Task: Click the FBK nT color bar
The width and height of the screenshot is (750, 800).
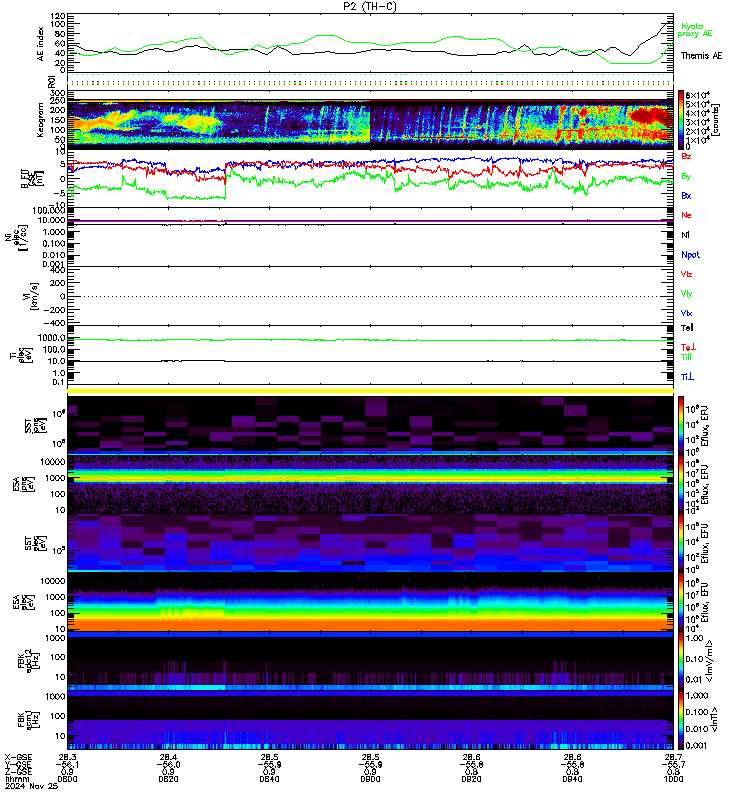Action: tap(681, 720)
